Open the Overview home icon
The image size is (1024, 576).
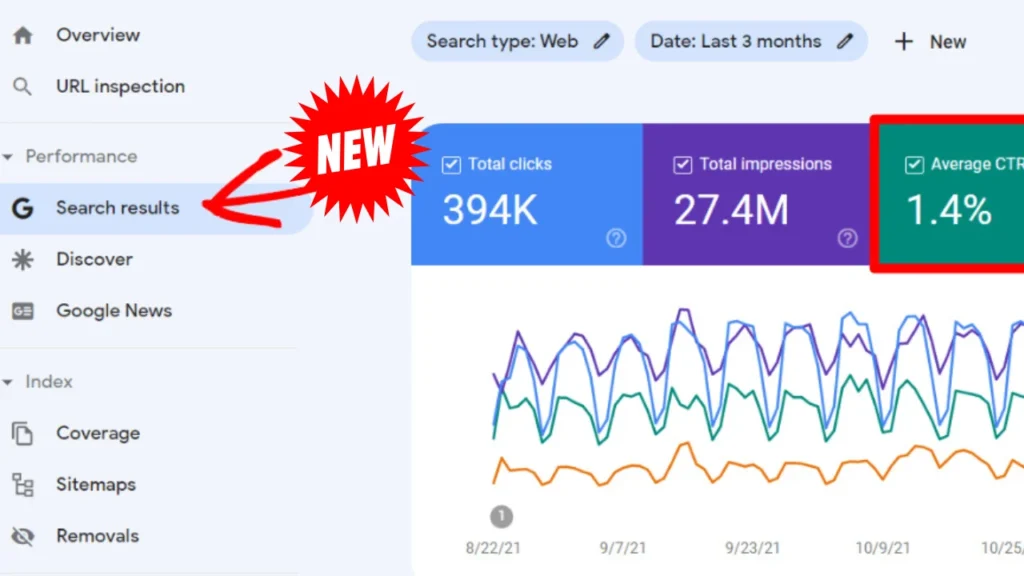23,35
